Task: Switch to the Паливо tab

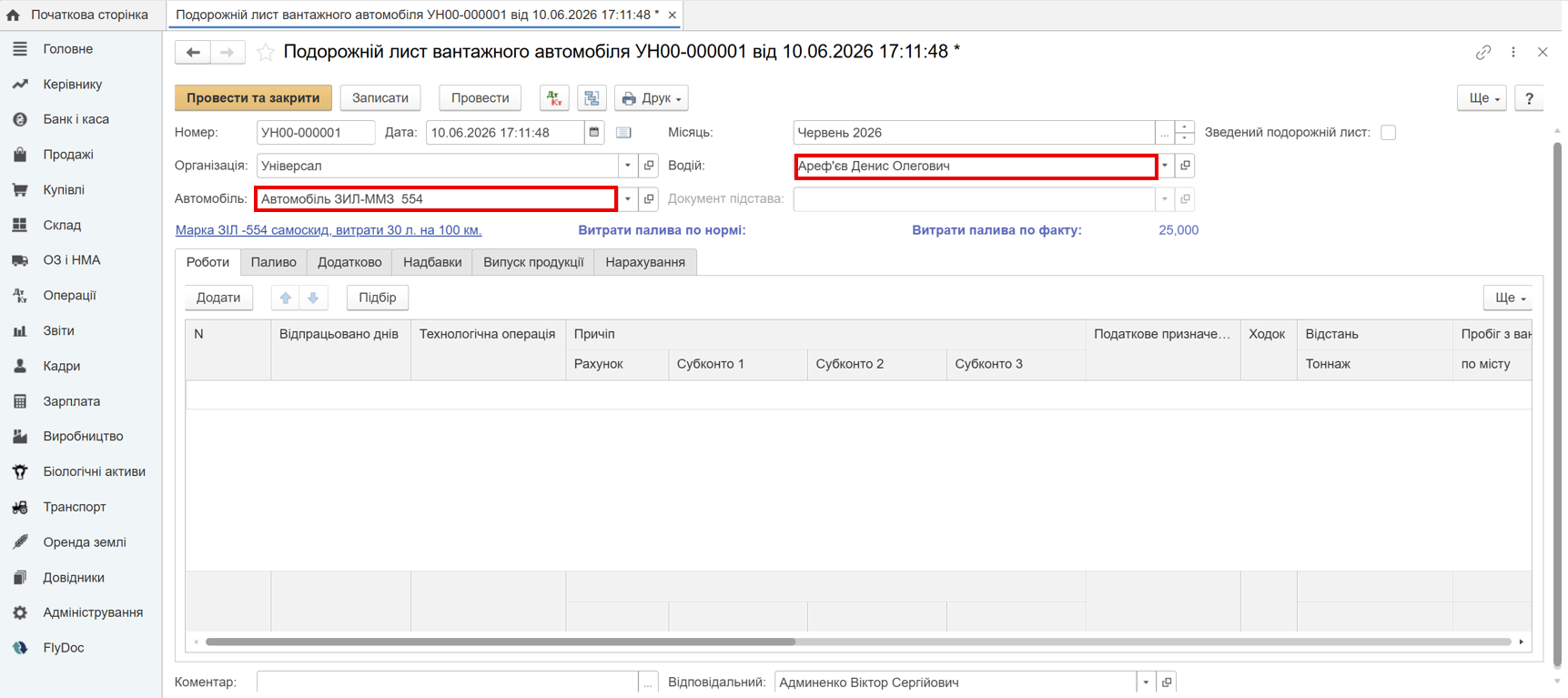Action: point(274,263)
